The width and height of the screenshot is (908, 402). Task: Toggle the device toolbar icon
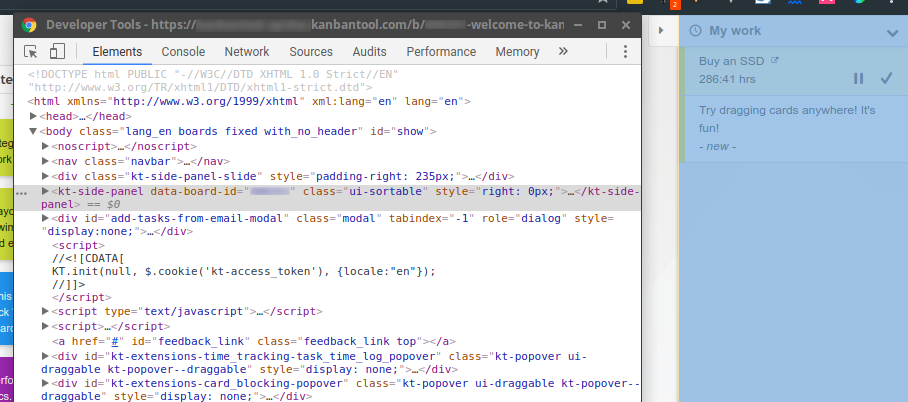(57, 52)
